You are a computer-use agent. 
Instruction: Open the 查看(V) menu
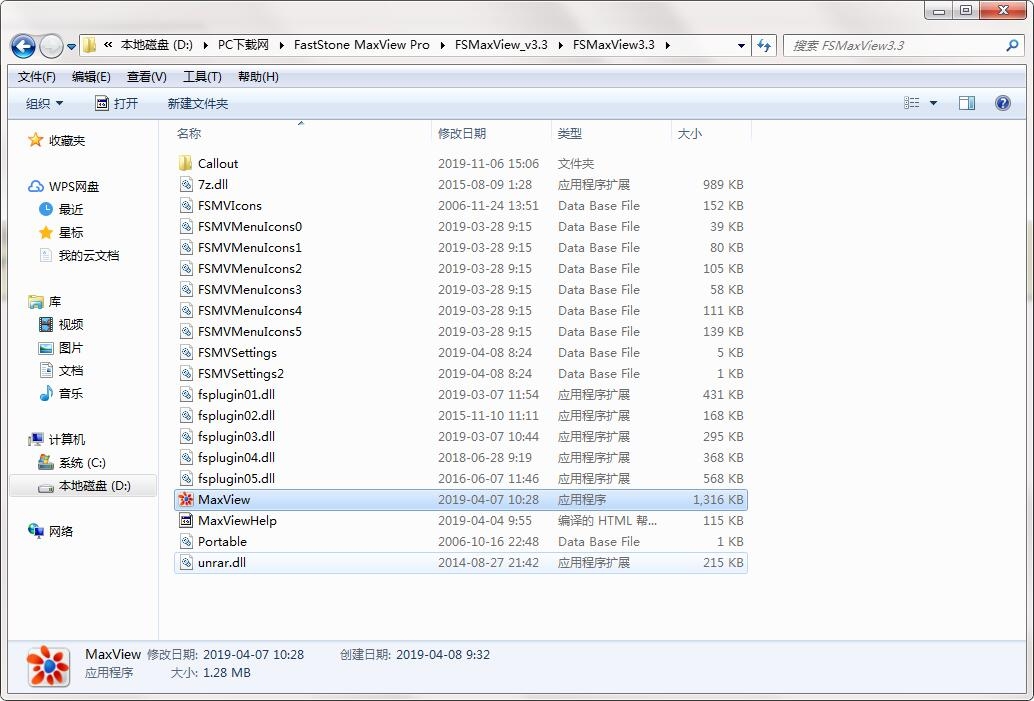146,77
